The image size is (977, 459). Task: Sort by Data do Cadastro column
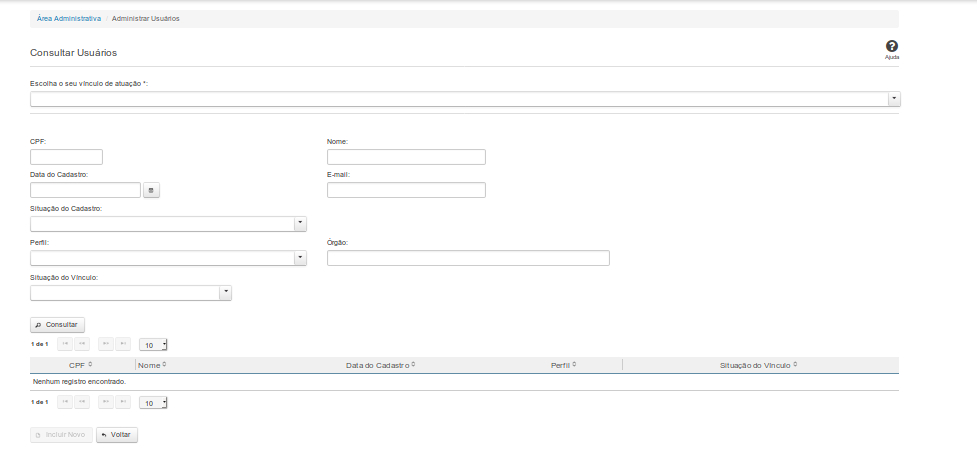coord(380,365)
